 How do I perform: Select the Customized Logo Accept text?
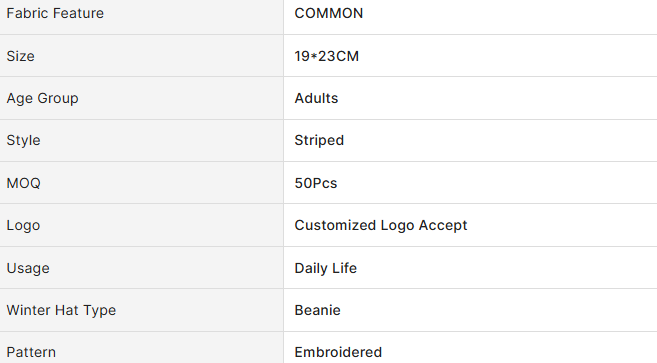(380, 226)
